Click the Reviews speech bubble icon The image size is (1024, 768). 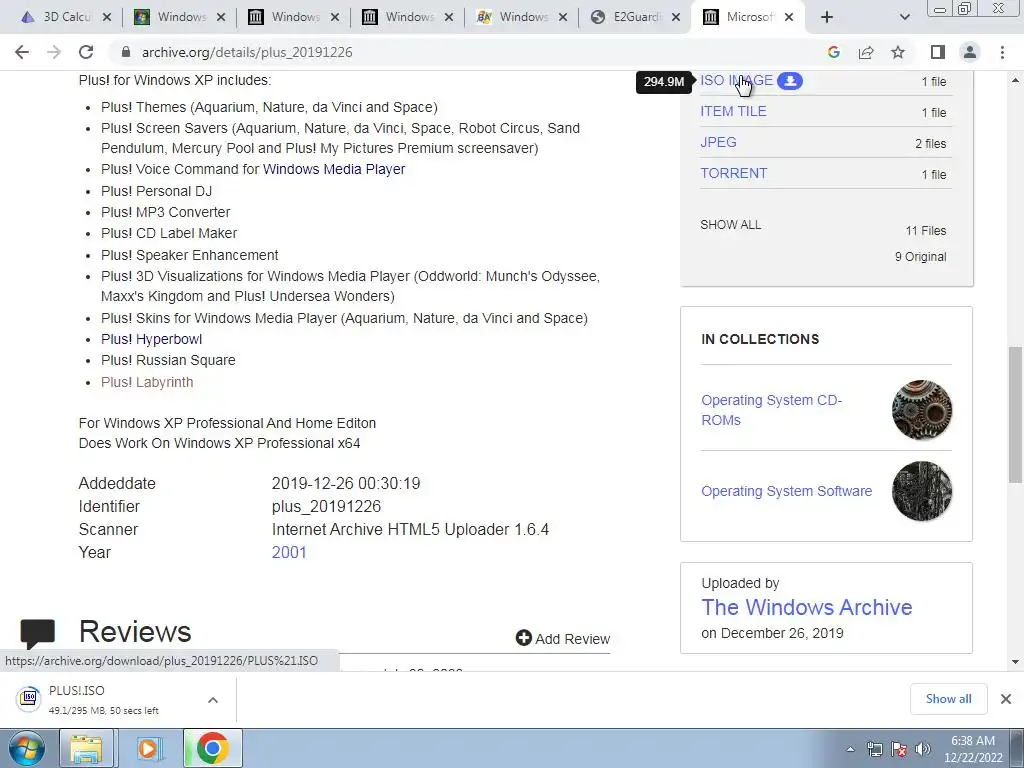37,633
